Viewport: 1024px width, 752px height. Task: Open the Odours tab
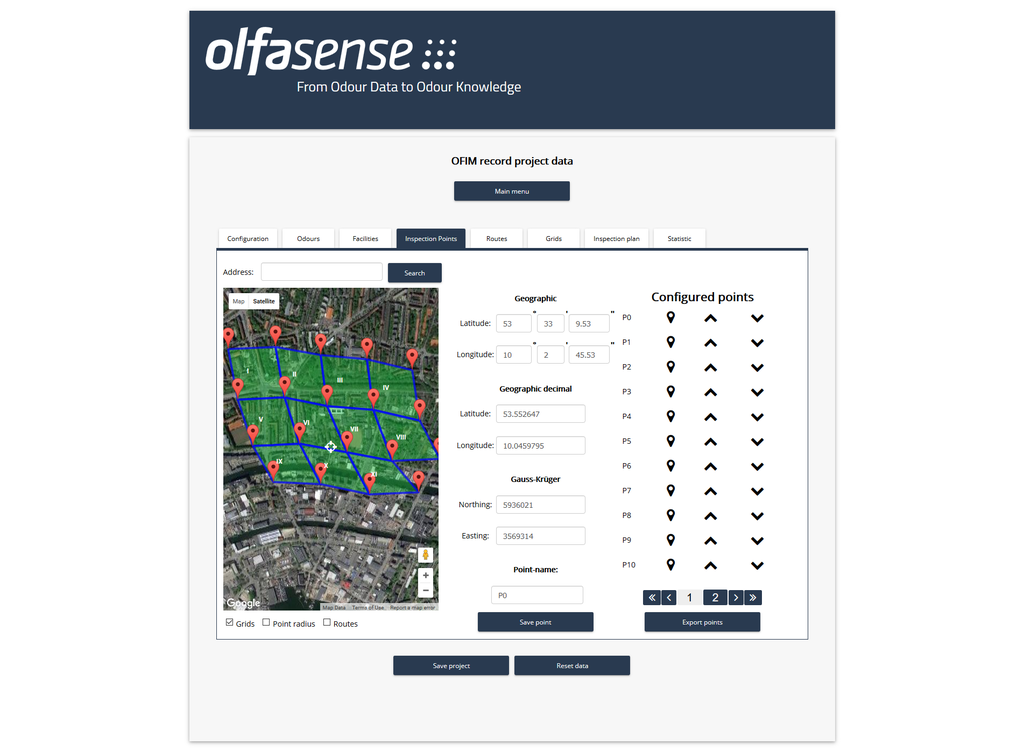[308, 239]
